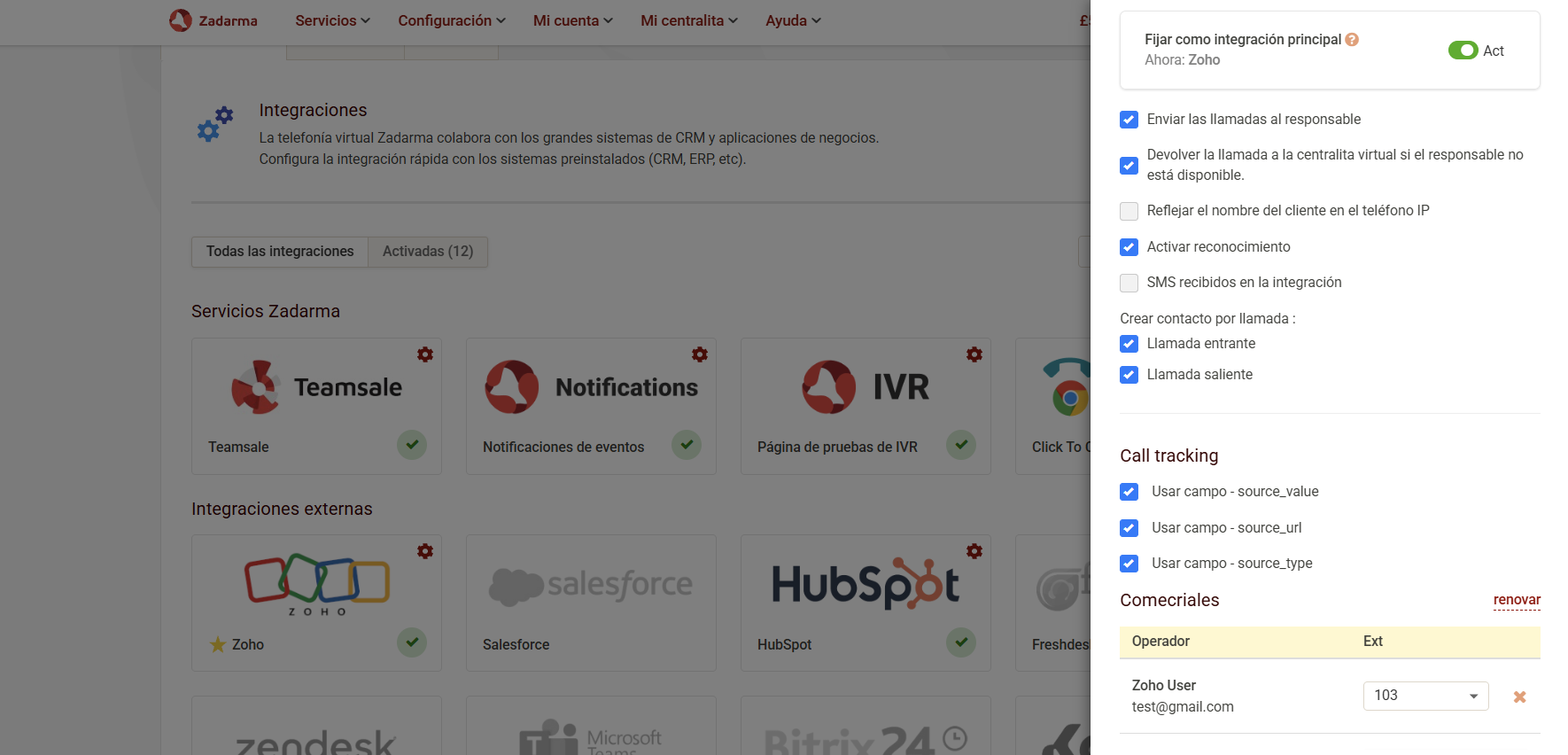Uncheck Usar campo source_type
The width and height of the screenshot is (1568, 755).
point(1129,564)
